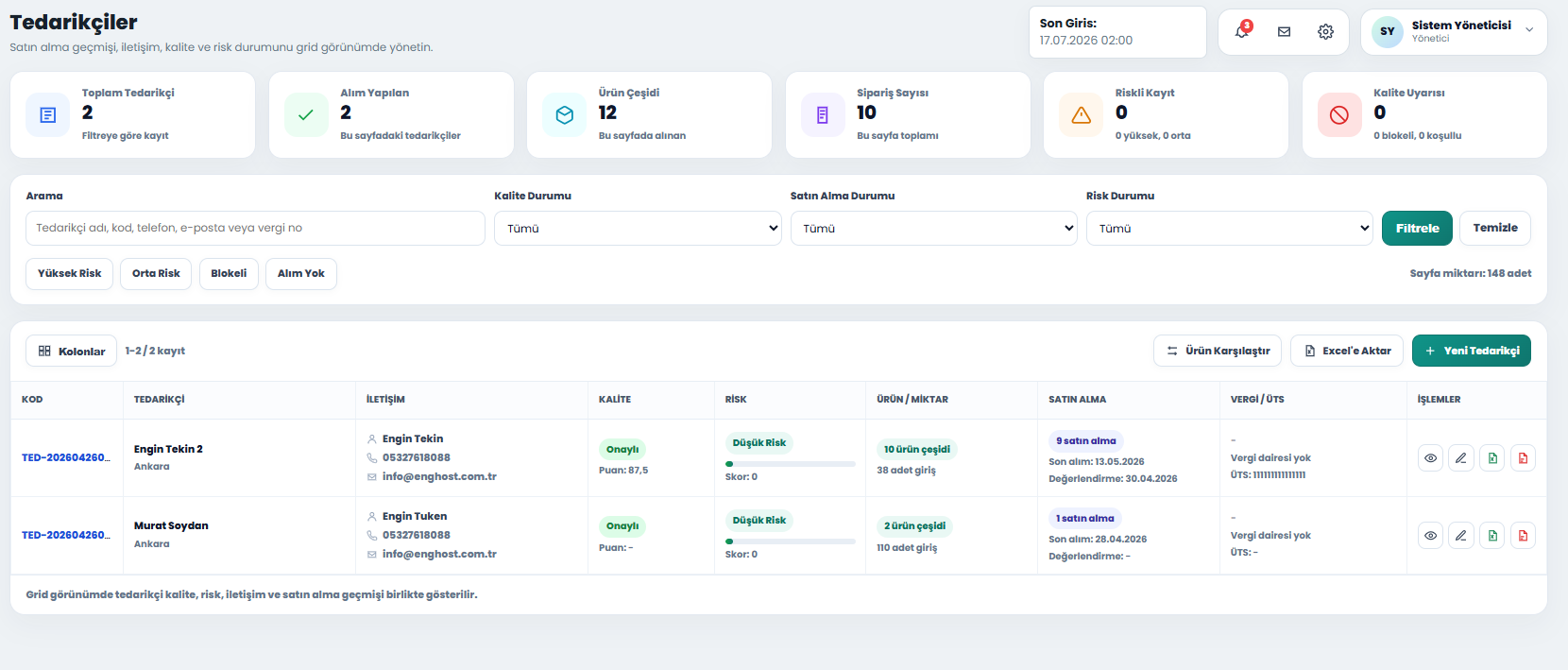Expand the Risk Durumu dropdown
The height and width of the screenshot is (670, 1568).
point(1229,228)
